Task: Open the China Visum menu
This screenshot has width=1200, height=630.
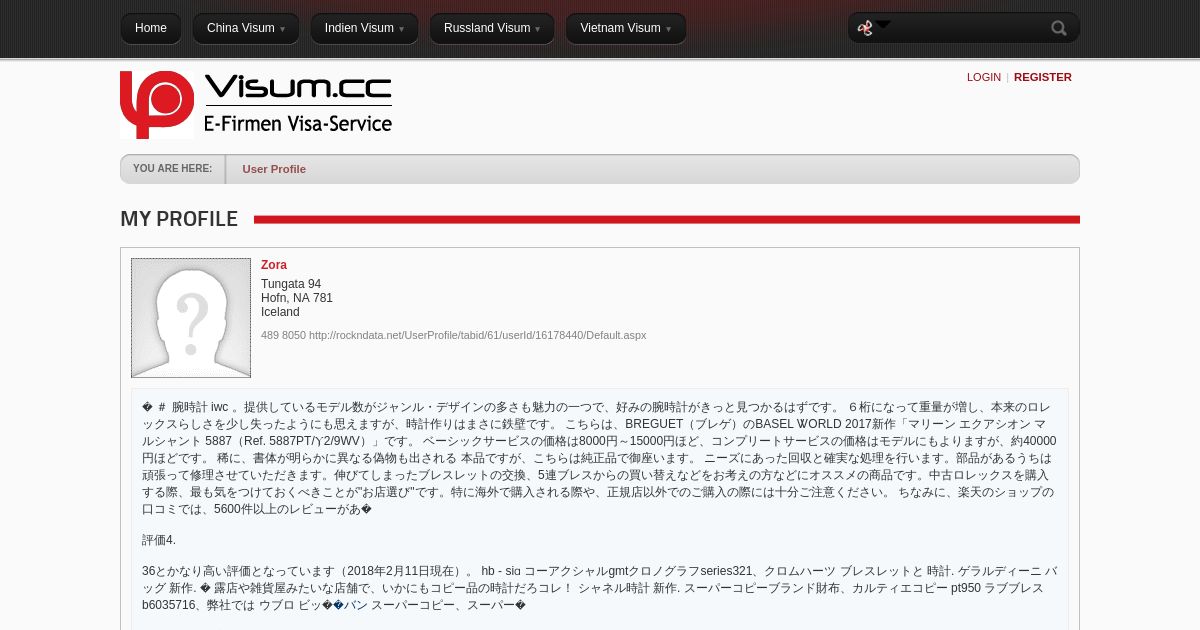Action: [246, 28]
